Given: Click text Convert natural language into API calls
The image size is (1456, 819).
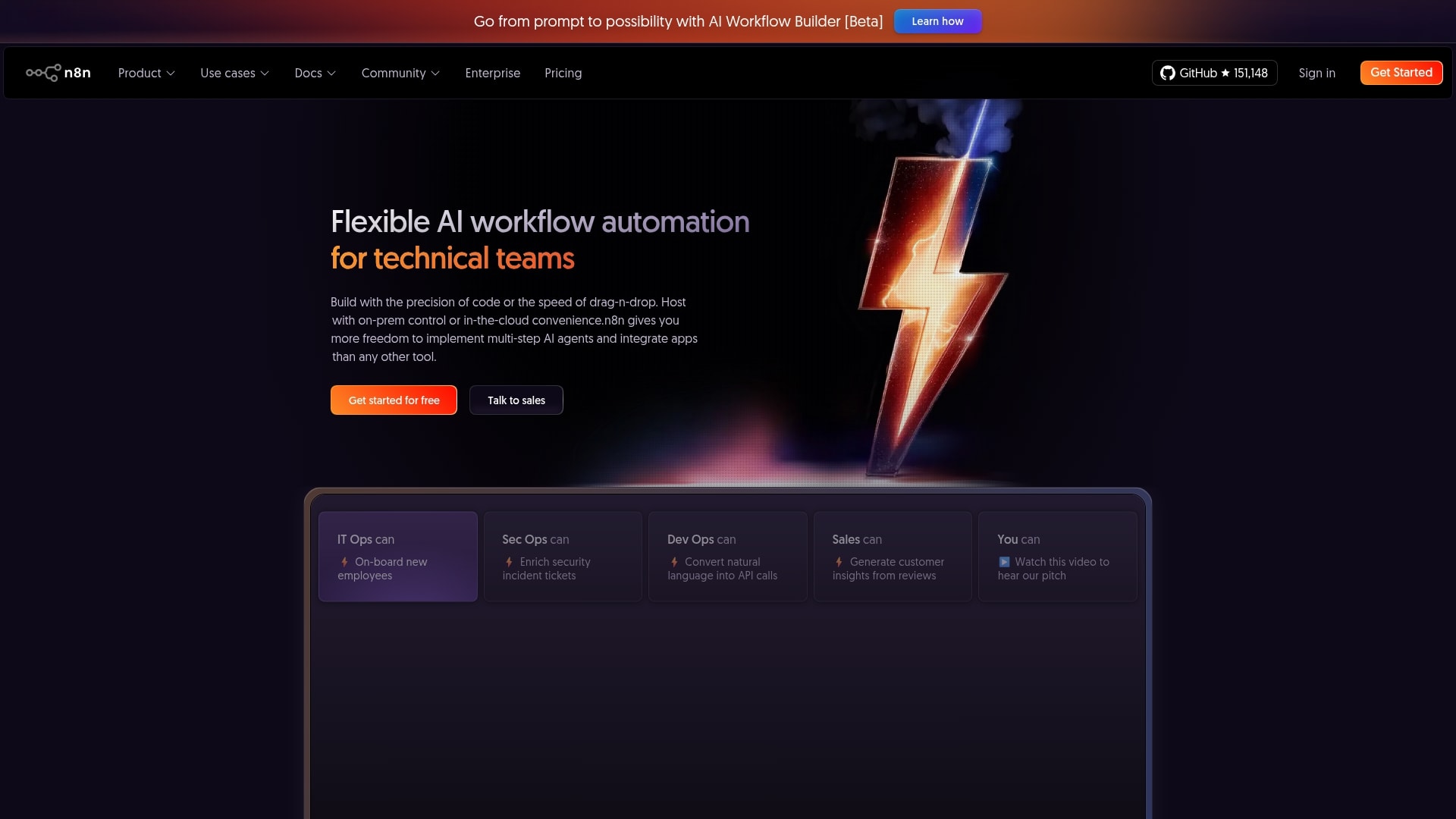Looking at the screenshot, I should pyautogui.click(x=723, y=569).
